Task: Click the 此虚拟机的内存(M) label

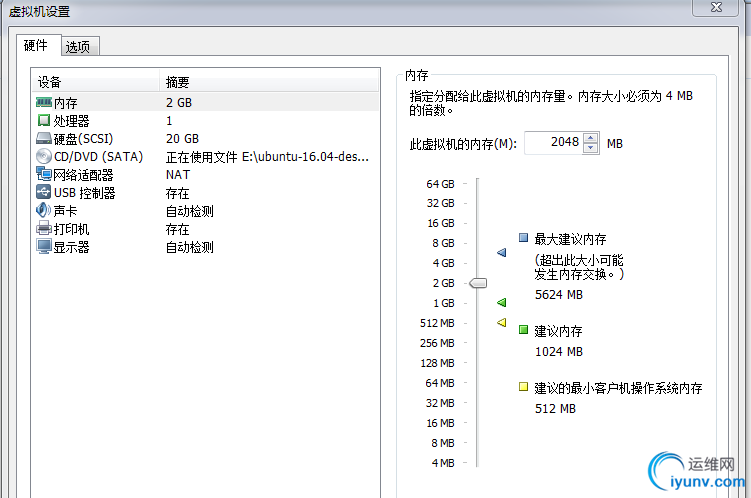Action: tap(463, 144)
